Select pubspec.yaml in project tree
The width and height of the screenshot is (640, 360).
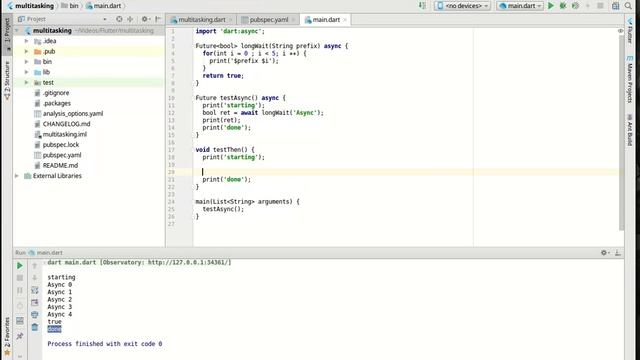click(62, 155)
